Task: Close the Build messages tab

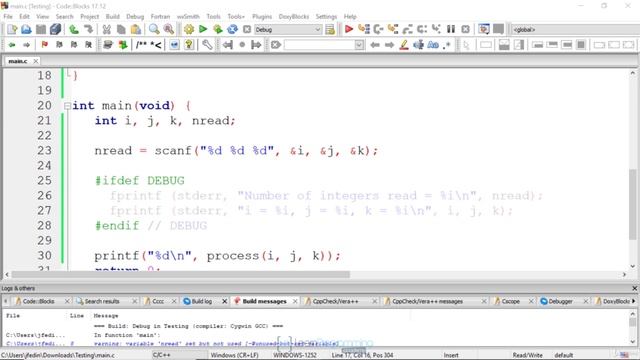Action: [x=295, y=301]
